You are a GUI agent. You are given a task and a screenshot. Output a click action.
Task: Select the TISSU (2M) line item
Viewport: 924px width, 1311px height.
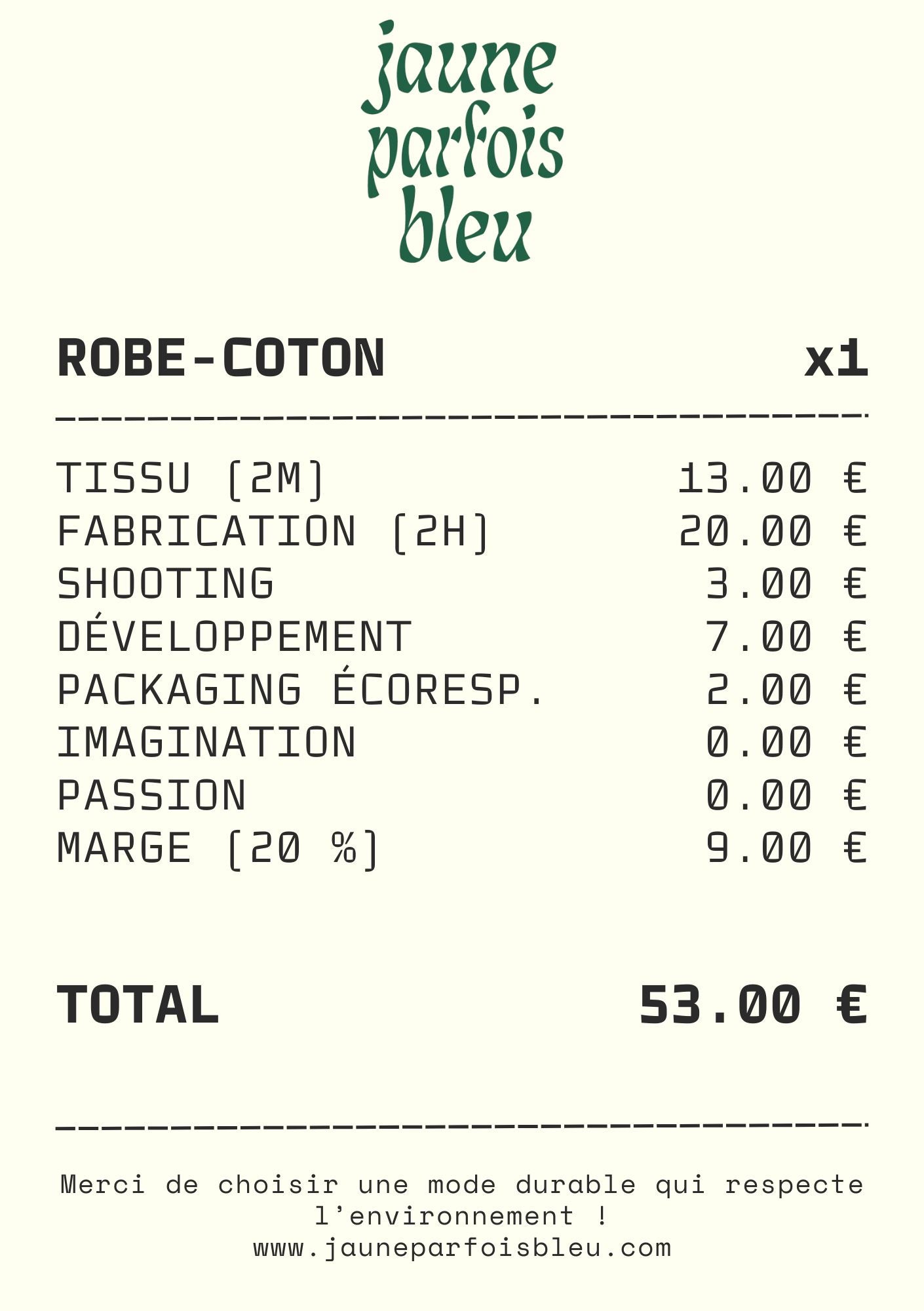[x=191, y=478]
